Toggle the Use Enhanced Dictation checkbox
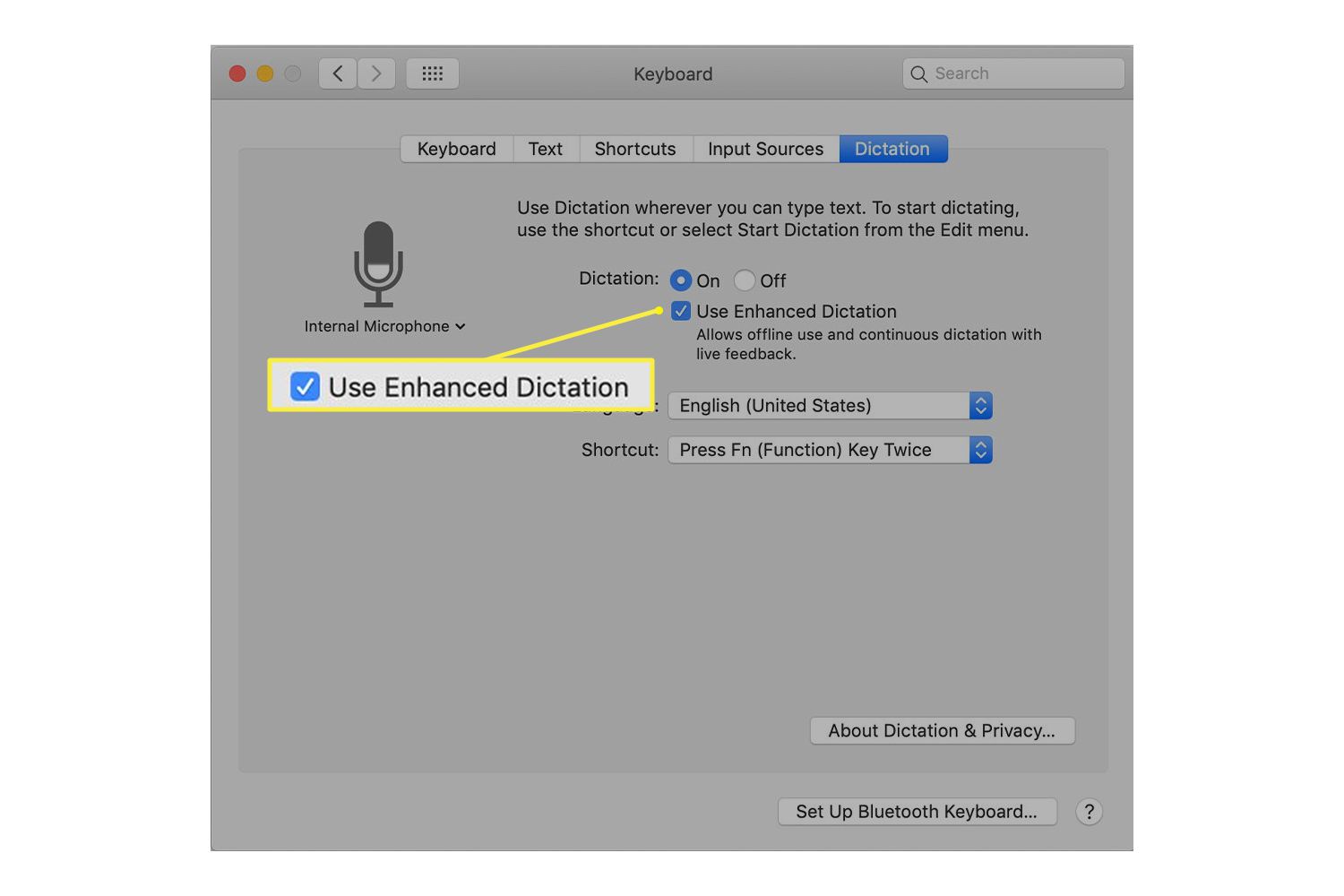1344x896 pixels. [x=681, y=311]
